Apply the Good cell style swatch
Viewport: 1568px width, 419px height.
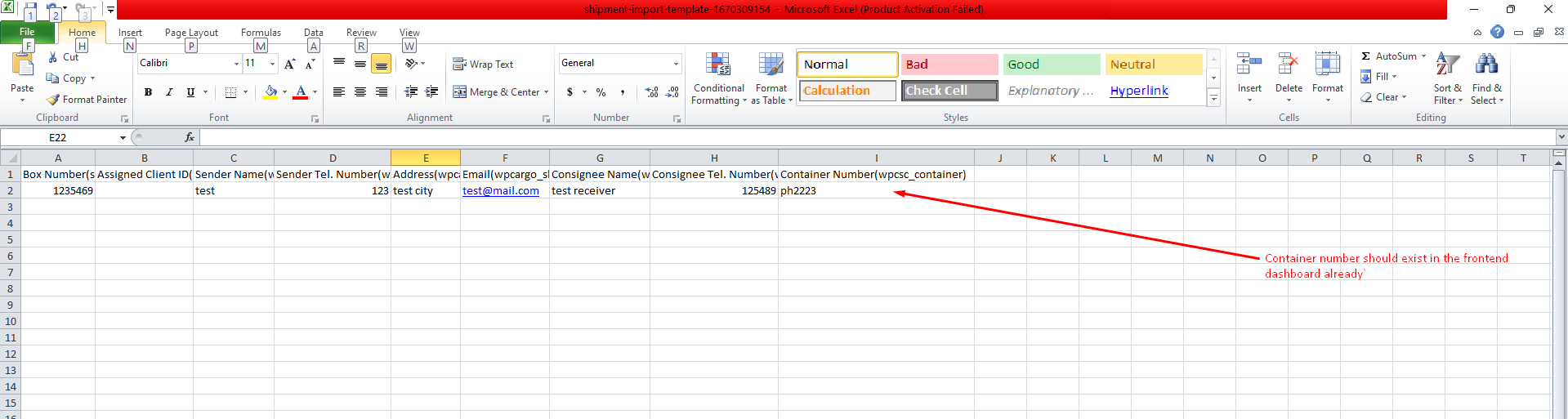click(1051, 65)
